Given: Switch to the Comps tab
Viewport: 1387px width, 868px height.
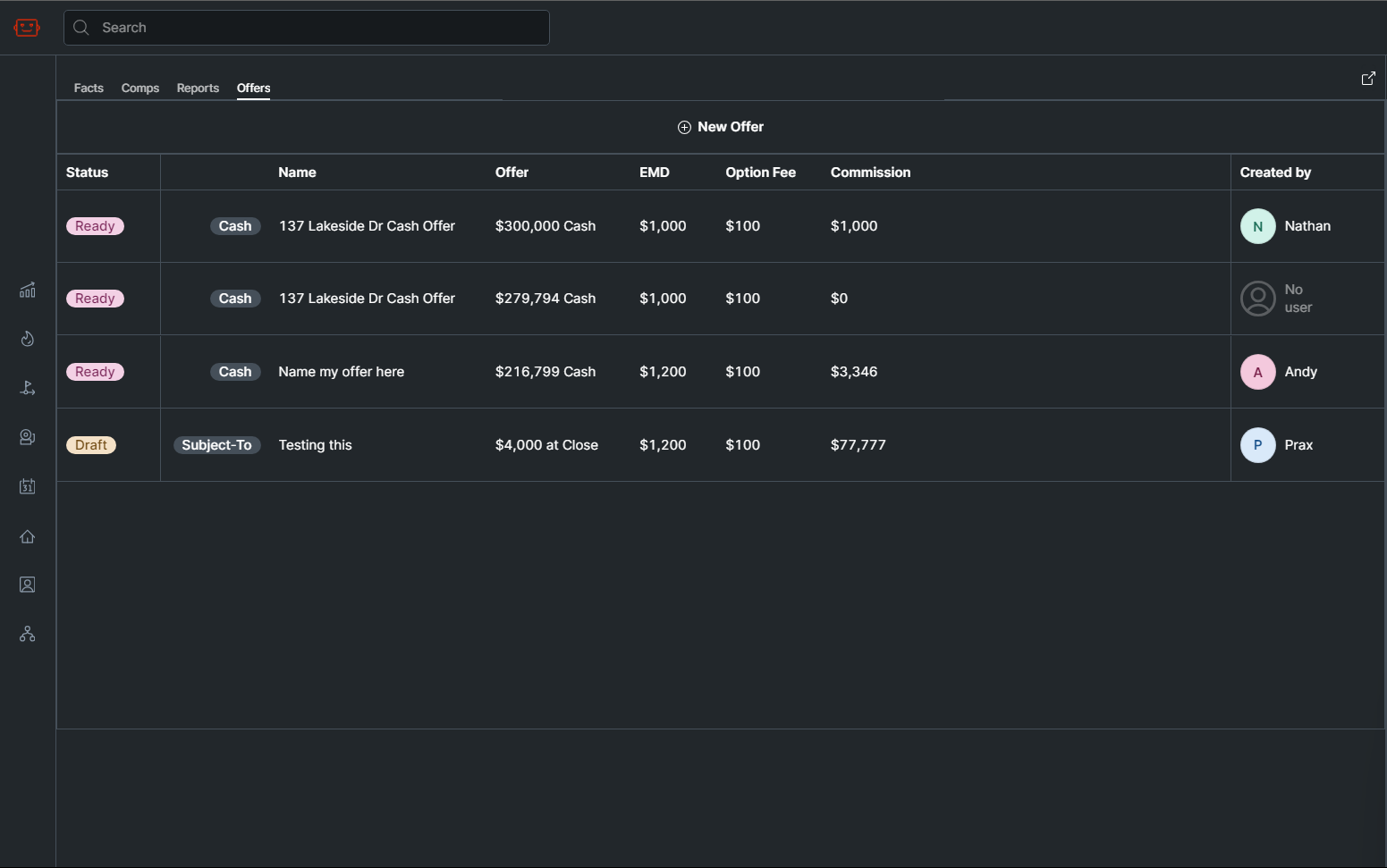Looking at the screenshot, I should point(140,88).
